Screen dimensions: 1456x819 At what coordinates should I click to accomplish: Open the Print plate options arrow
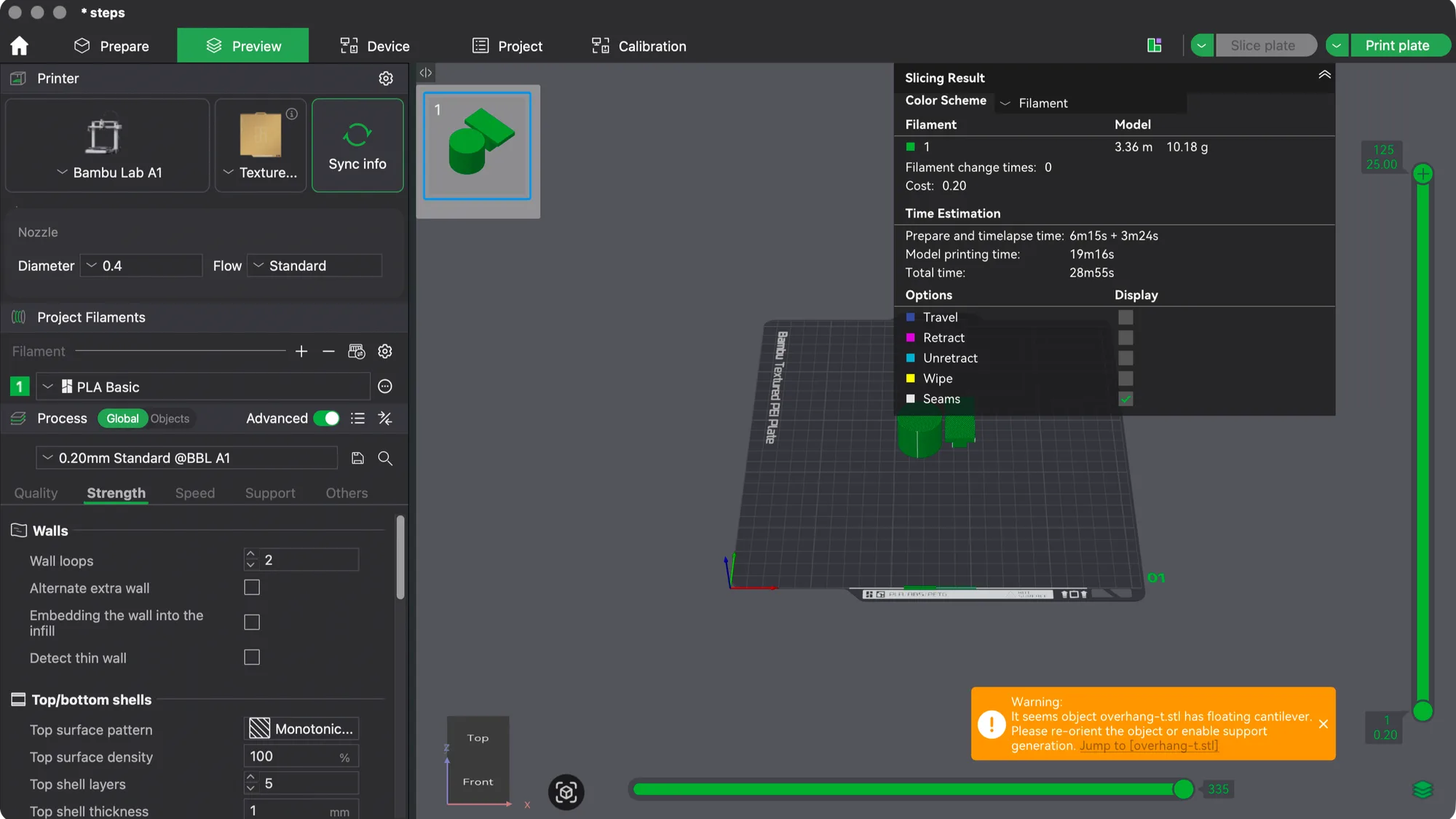(x=1337, y=45)
